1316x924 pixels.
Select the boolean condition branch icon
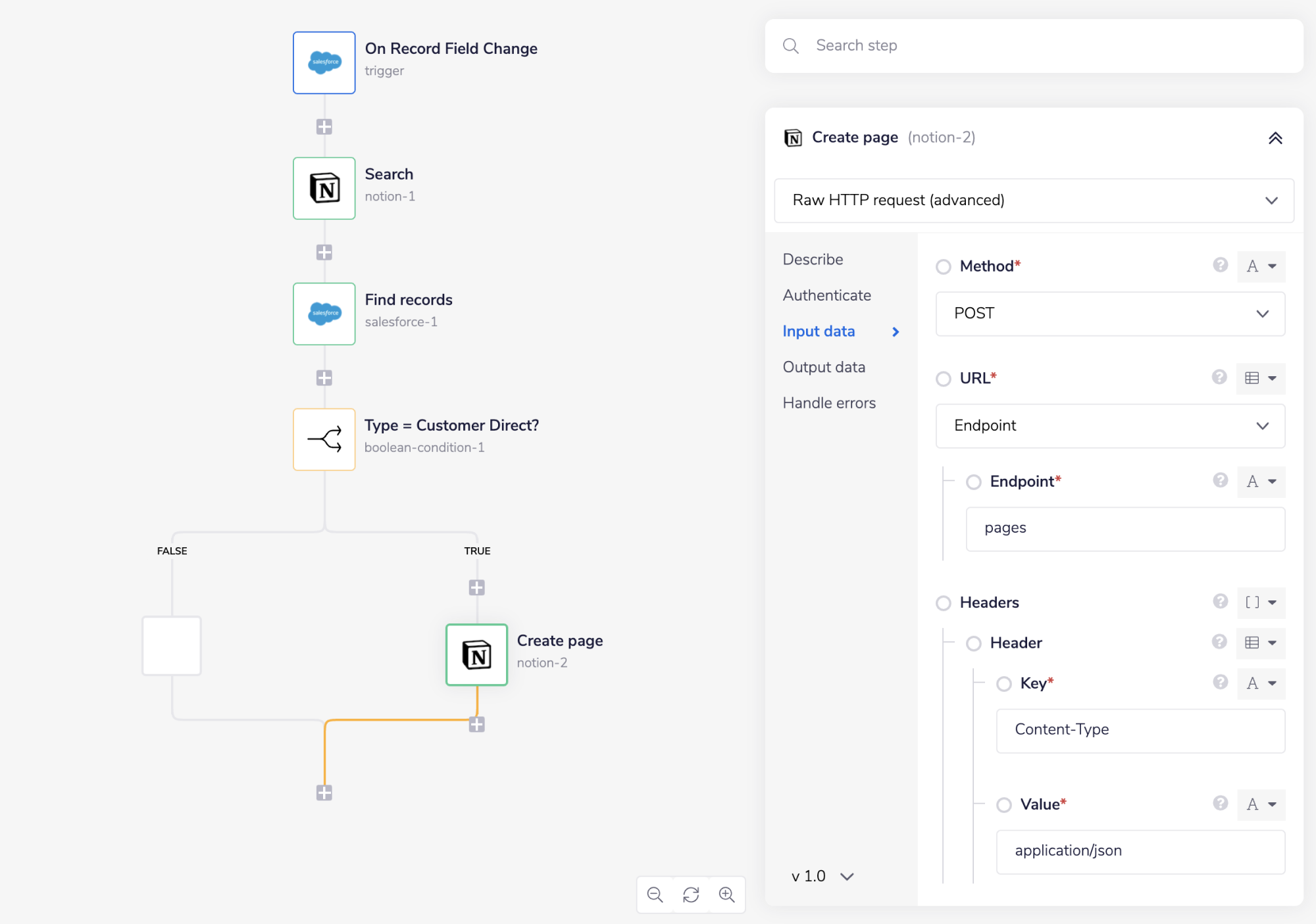pos(324,439)
